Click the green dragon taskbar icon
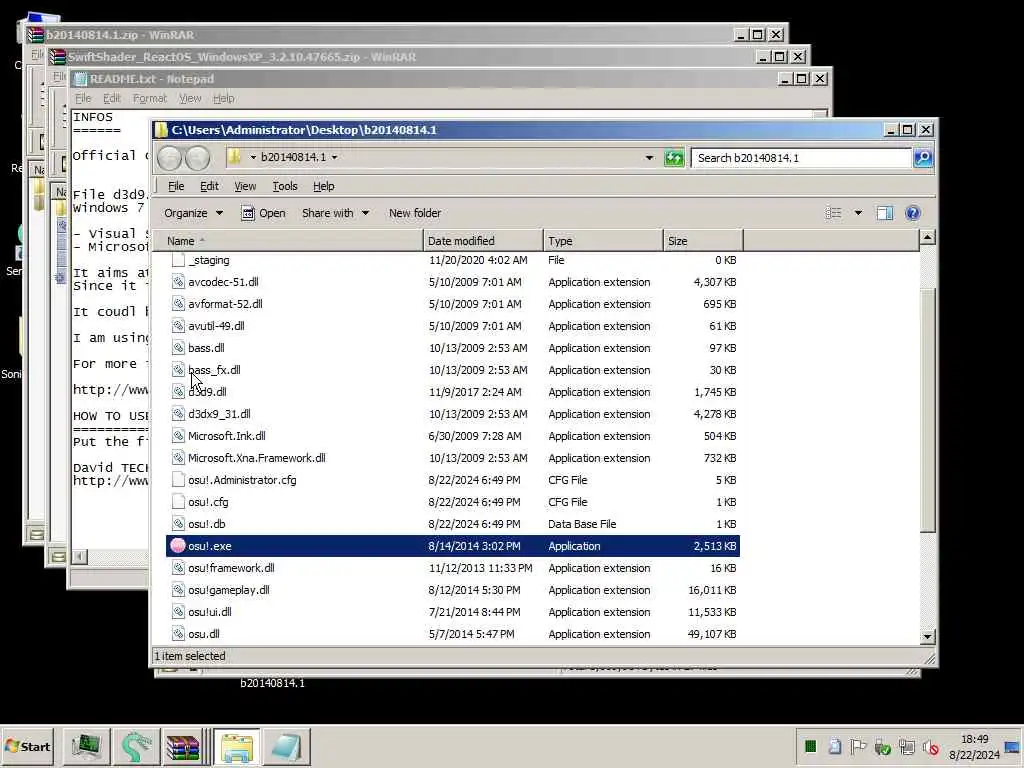The width and height of the screenshot is (1024, 768). click(x=135, y=746)
